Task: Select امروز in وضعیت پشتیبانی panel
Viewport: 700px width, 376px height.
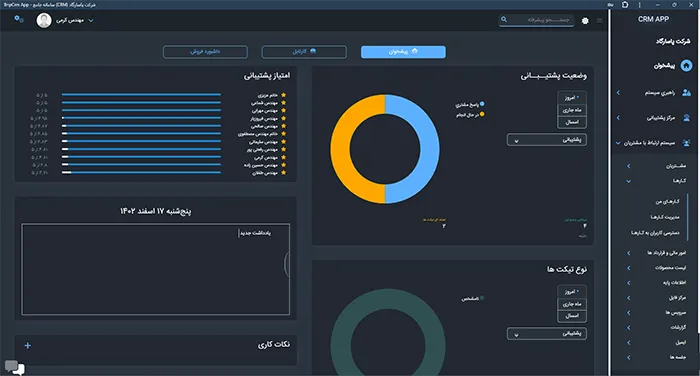Action: click(x=572, y=97)
